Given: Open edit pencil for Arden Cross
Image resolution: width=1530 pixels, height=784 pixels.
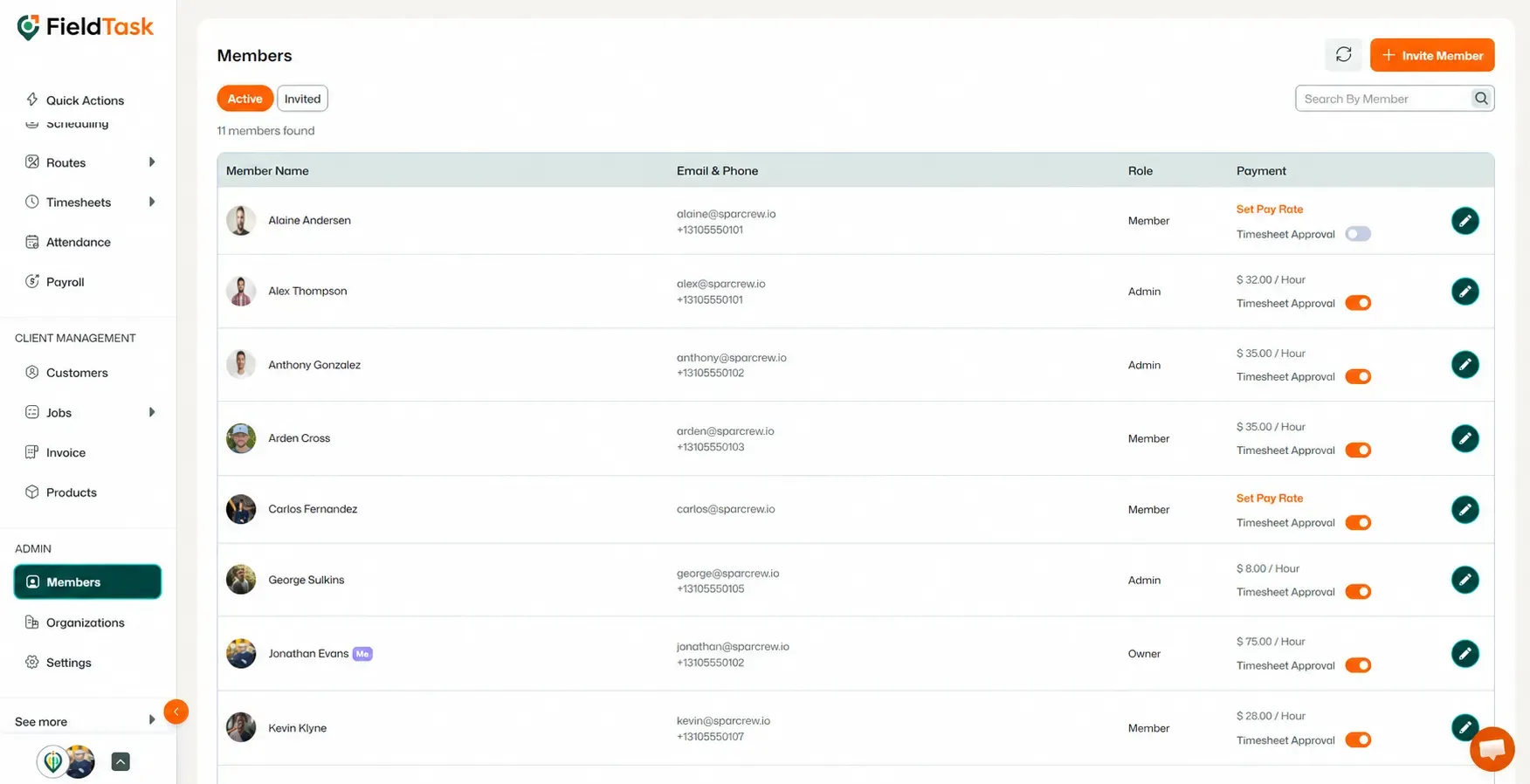Looking at the screenshot, I should tap(1465, 438).
